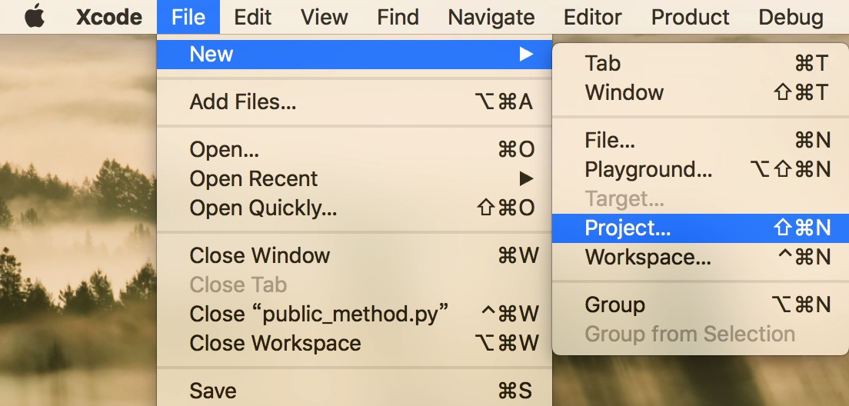Screen dimensions: 849x406
Task: Open the Product menu
Action: coord(690,17)
